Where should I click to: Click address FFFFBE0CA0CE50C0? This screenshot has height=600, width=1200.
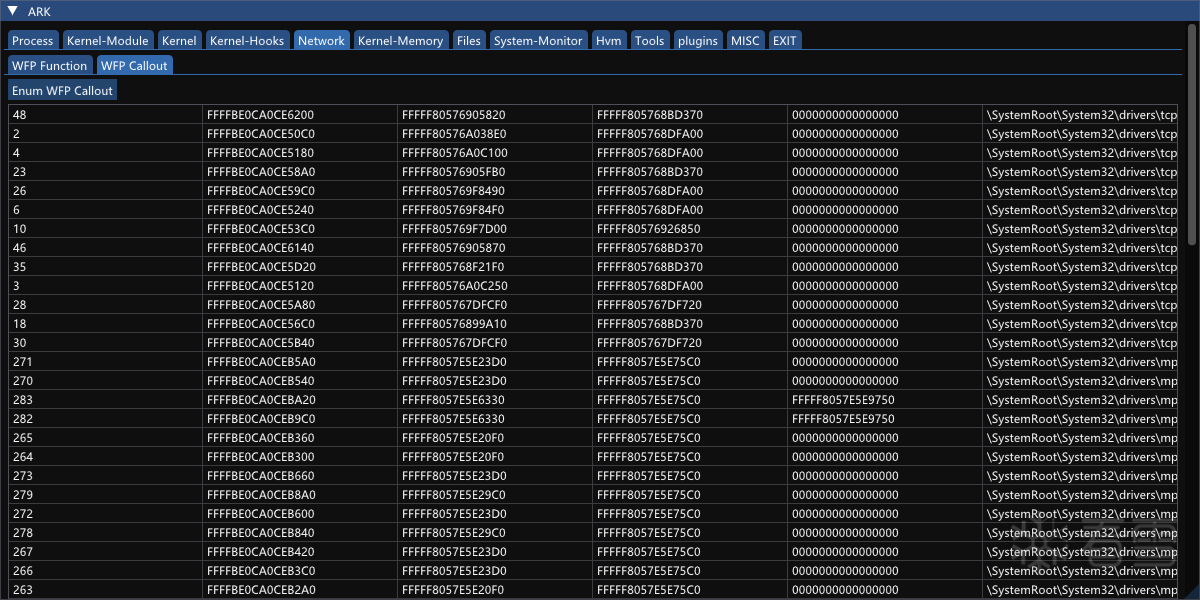click(300, 134)
